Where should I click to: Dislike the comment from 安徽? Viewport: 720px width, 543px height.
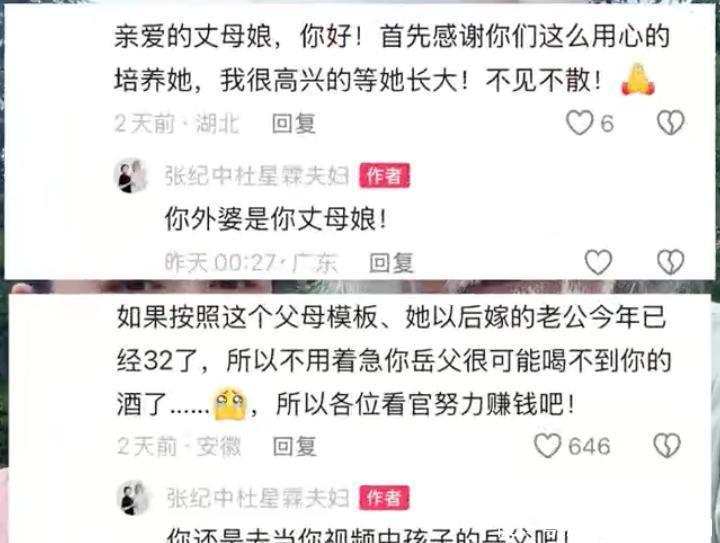click(x=667, y=446)
